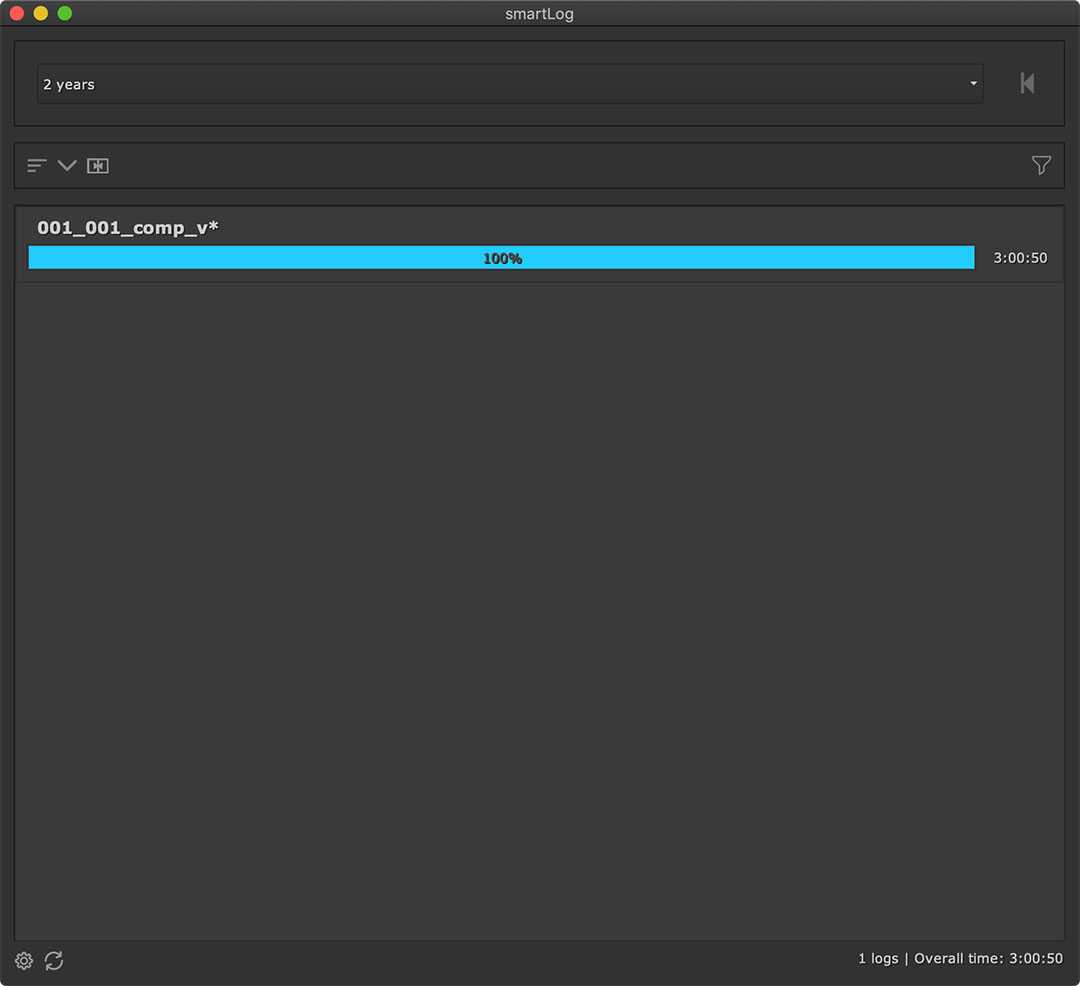
Task: Refresh logs with the circular arrows icon
Action: click(x=54, y=961)
